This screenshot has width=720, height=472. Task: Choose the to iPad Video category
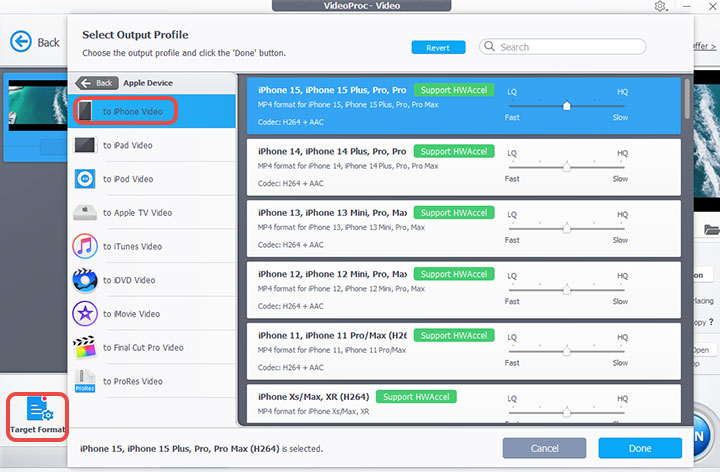coord(152,145)
